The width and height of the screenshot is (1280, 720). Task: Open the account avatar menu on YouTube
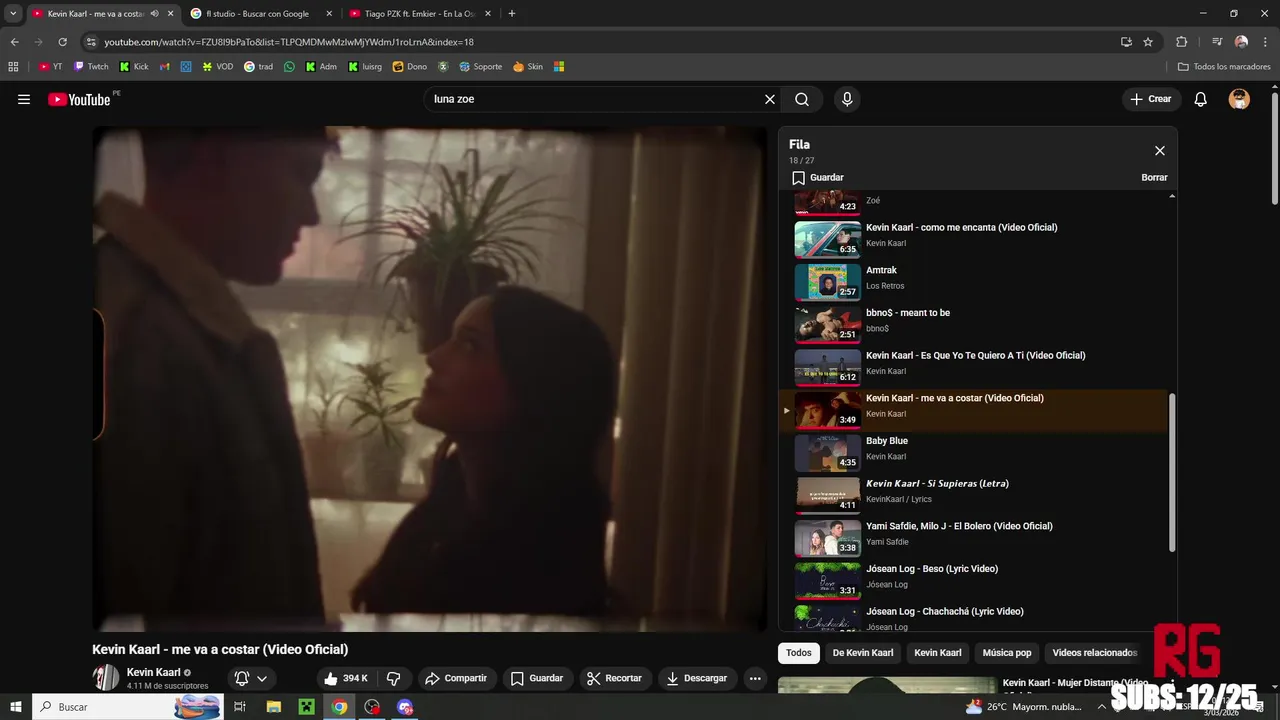point(1239,99)
